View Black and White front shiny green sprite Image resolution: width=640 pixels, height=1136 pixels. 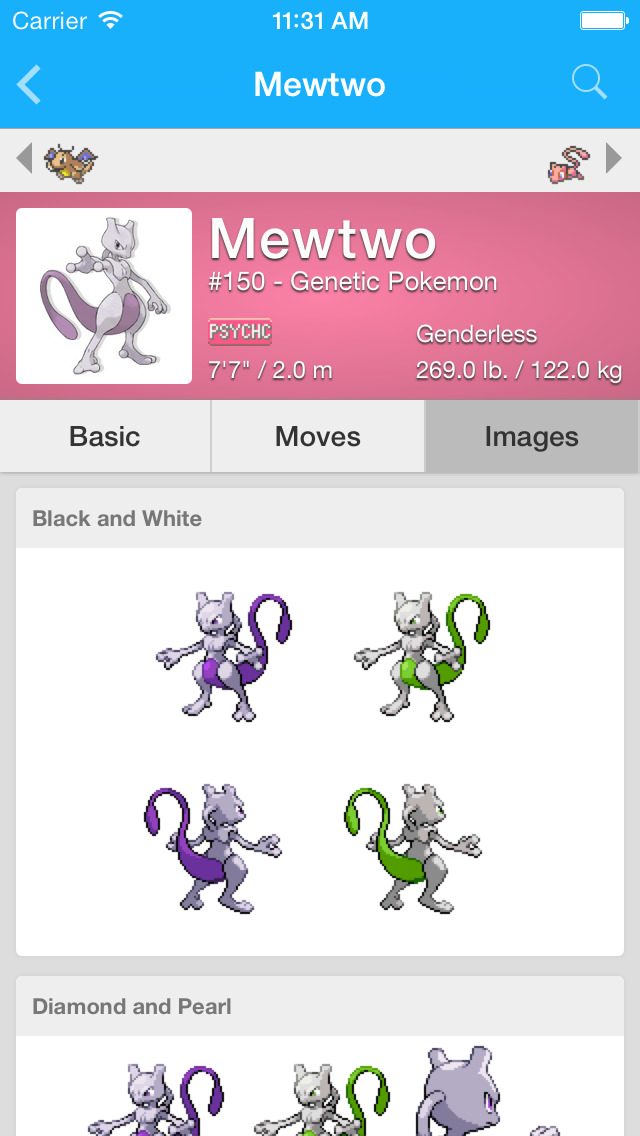422,656
